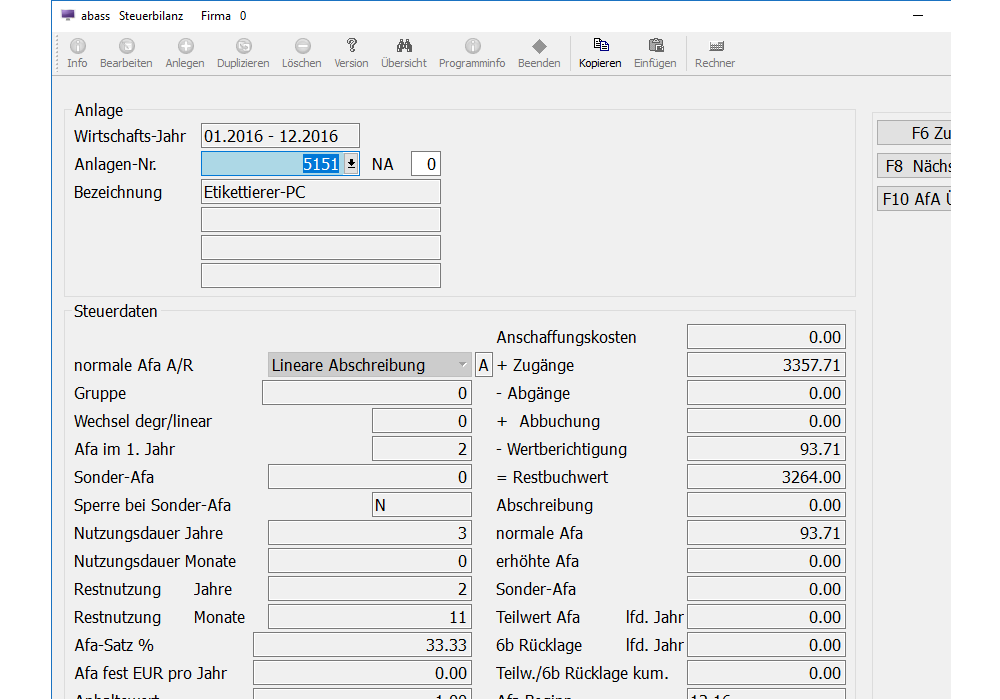Click the Duplizieren toolbar icon

point(243,47)
